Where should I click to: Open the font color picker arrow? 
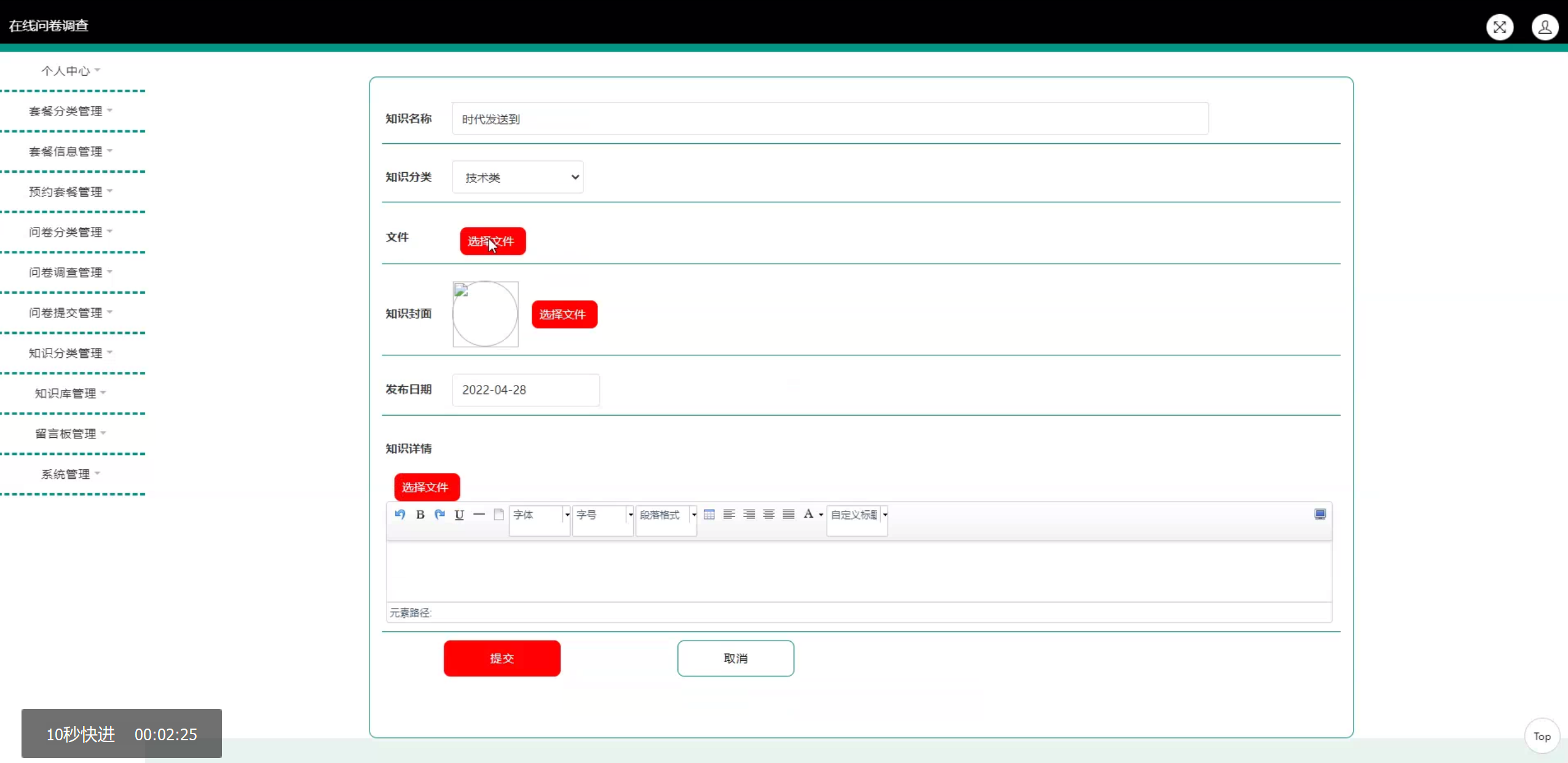pyautogui.click(x=821, y=515)
